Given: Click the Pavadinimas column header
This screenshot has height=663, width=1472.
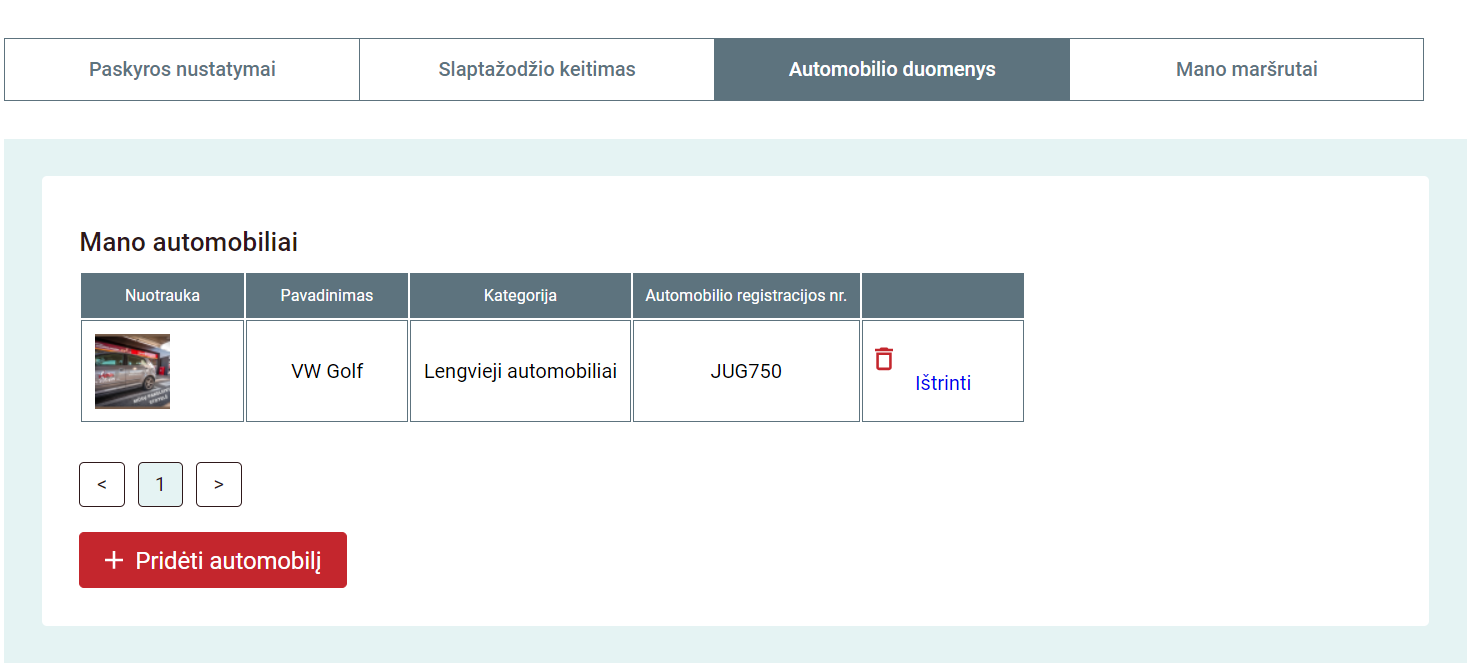Looking at the screenshot, I should pos(327,296).
